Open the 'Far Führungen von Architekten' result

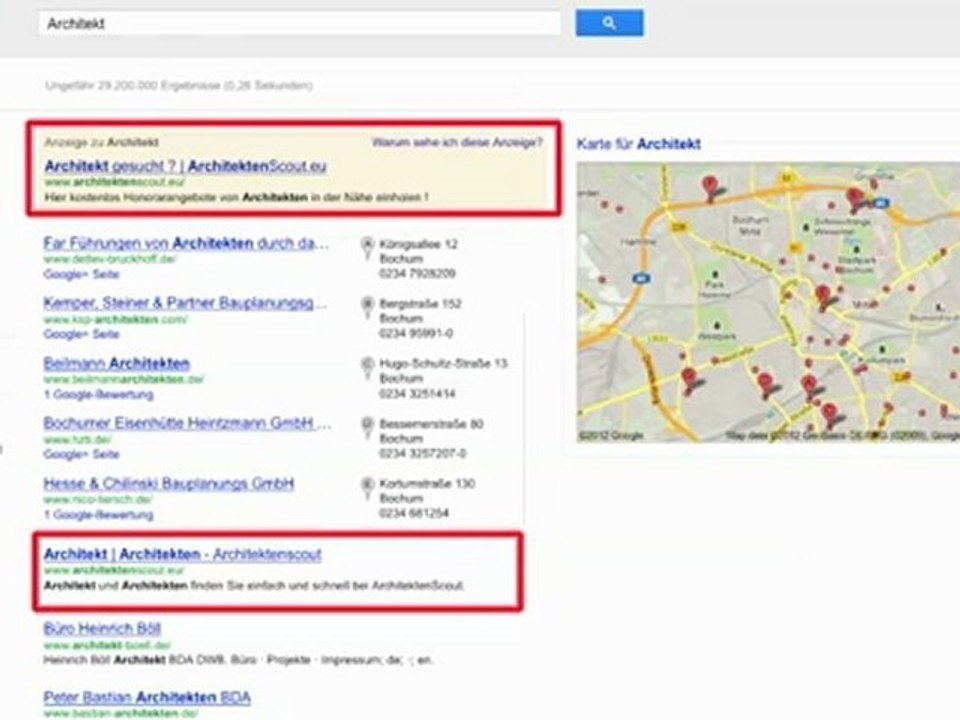tap(186, 244)
